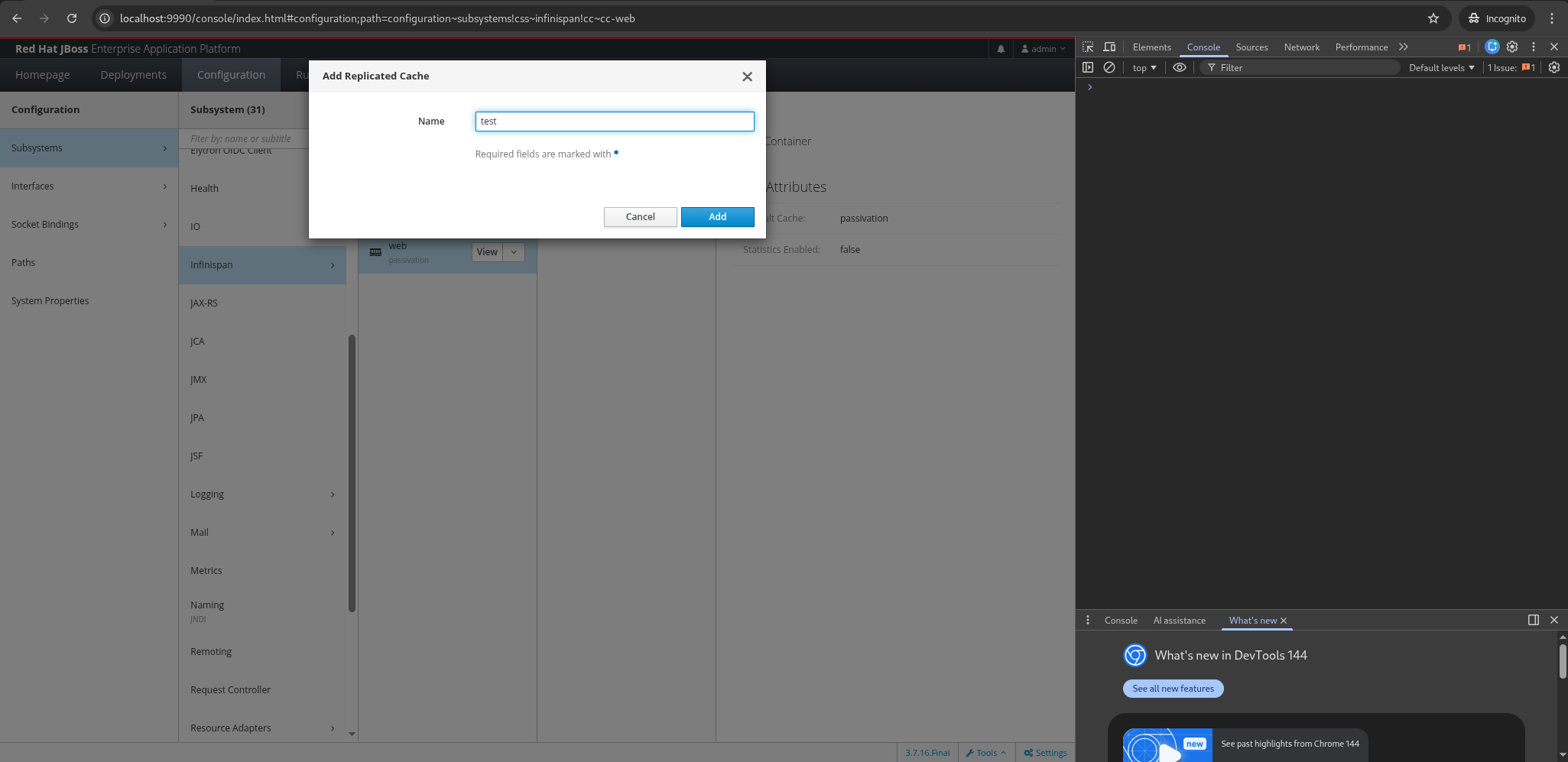The height and width of the screenshot is (762, 1568).
Task: Open the Deployments navigation tab
Action: pyautogui.click(x=134, y=75)
